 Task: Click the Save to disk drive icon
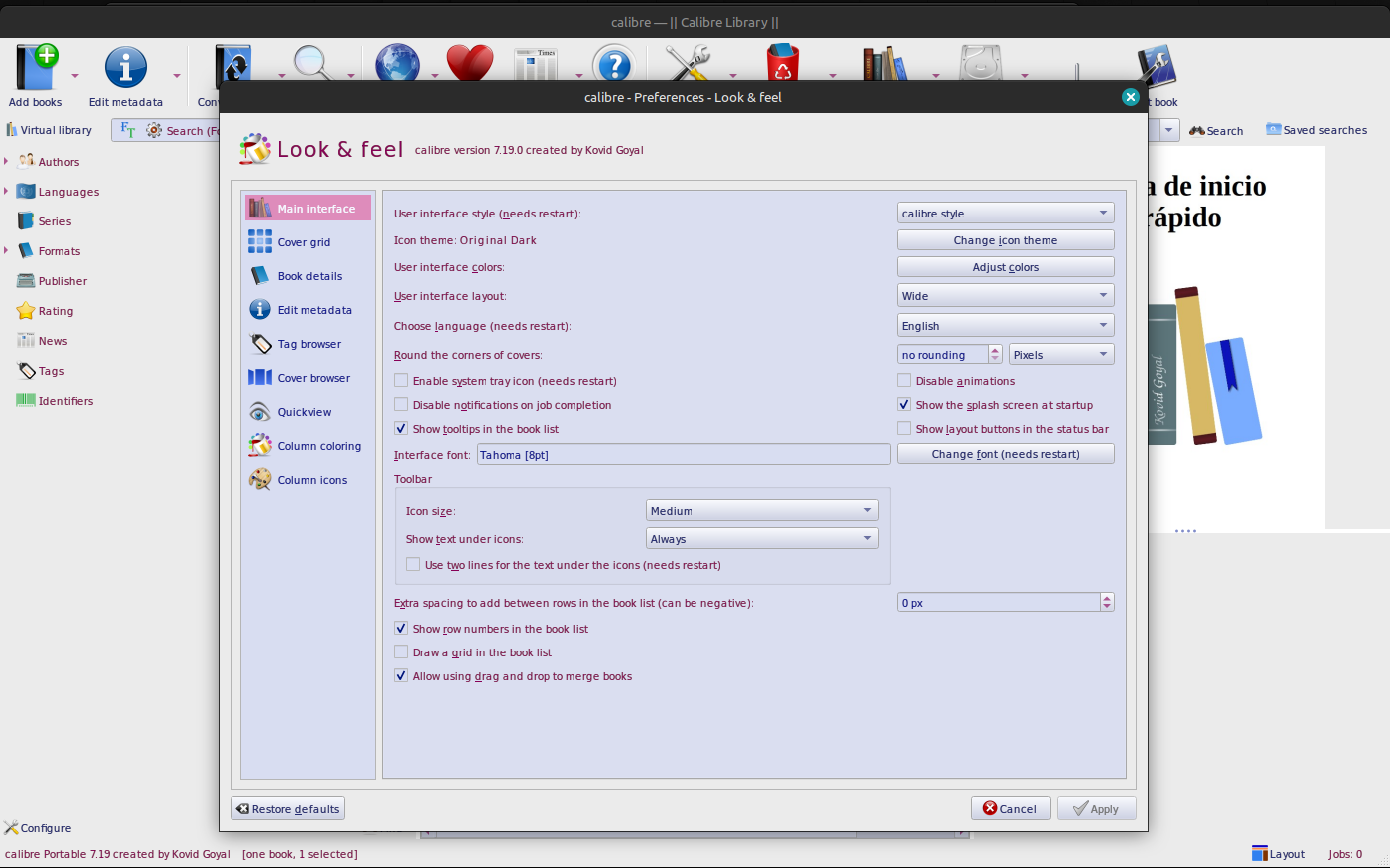pos(980,62)
